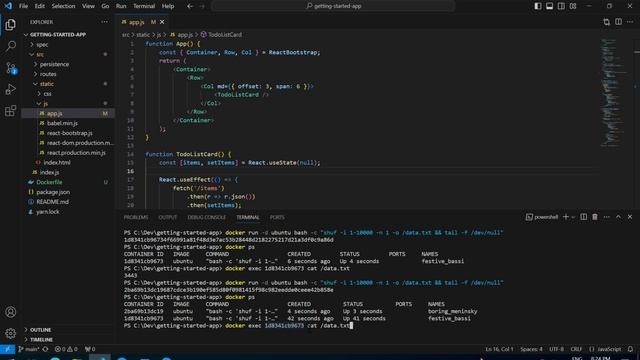Open package.json file

tap(53, 192)
